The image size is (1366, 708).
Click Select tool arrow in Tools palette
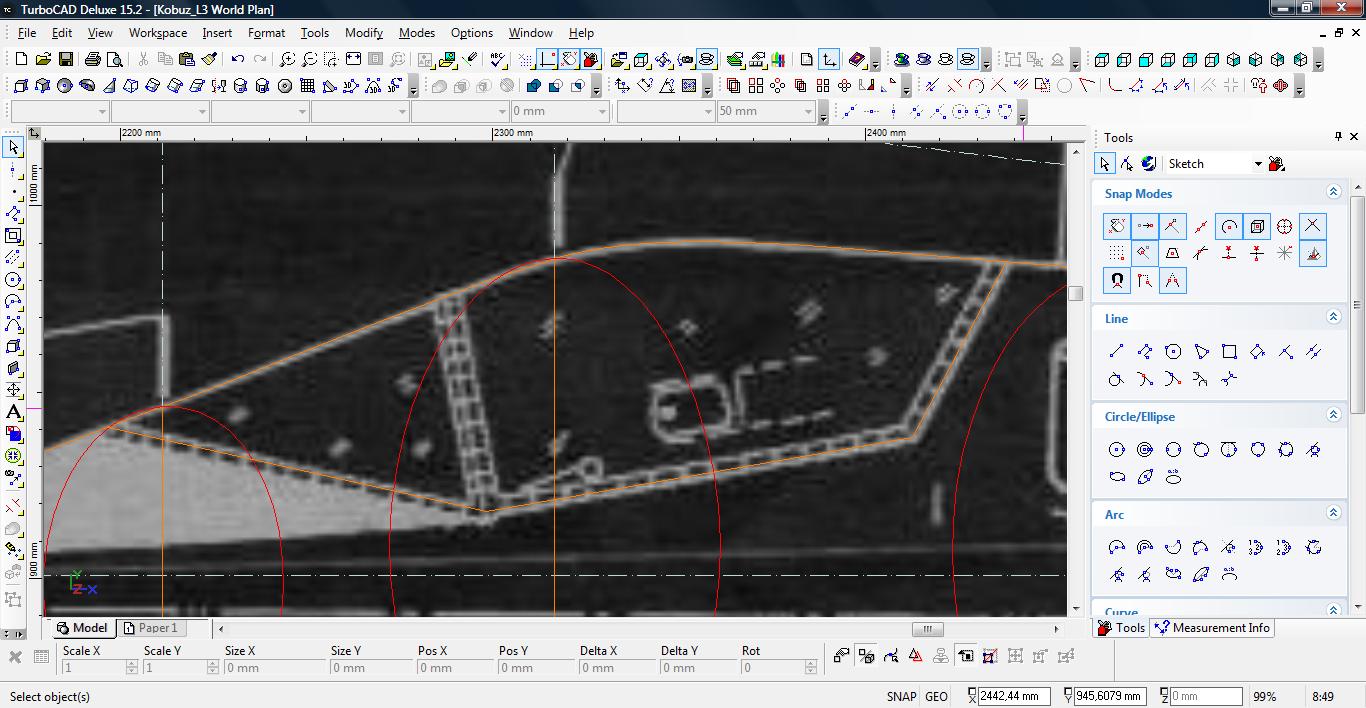coord(1105,163)
